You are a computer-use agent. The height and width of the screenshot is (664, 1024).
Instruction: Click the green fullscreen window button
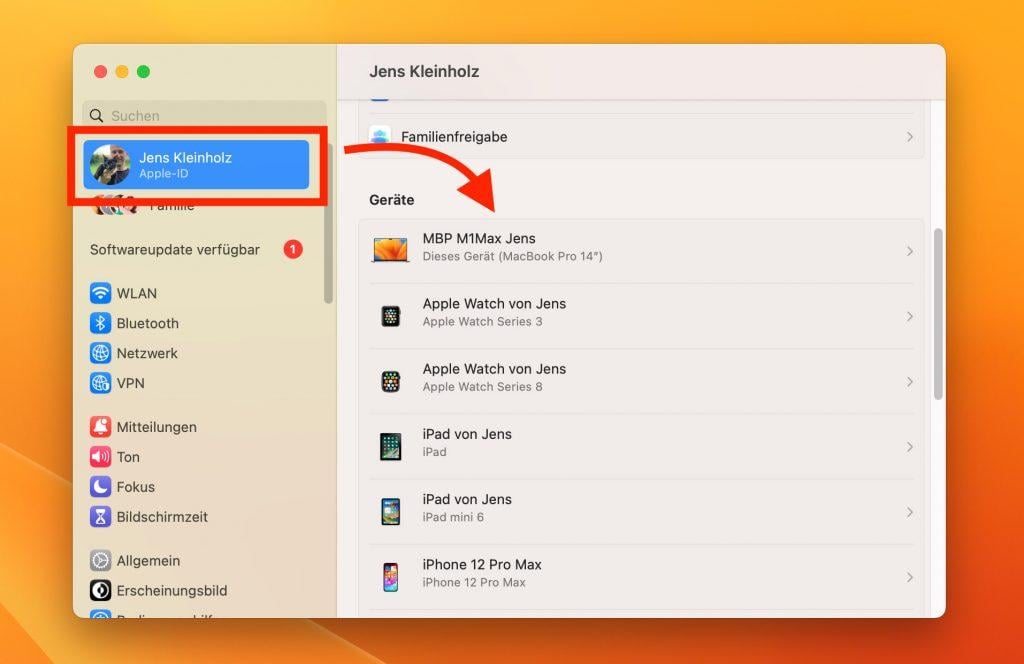(x=144, y=72)
